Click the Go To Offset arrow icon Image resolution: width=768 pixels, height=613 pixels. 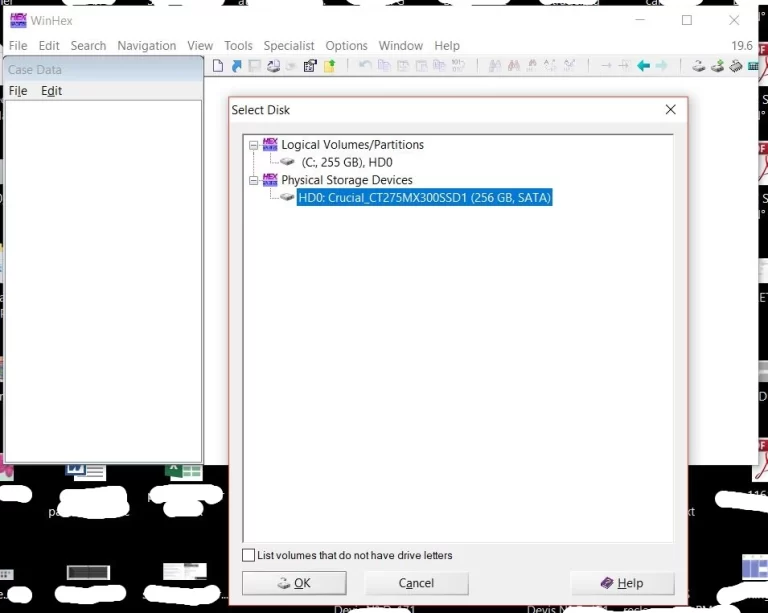pos(606,65)
